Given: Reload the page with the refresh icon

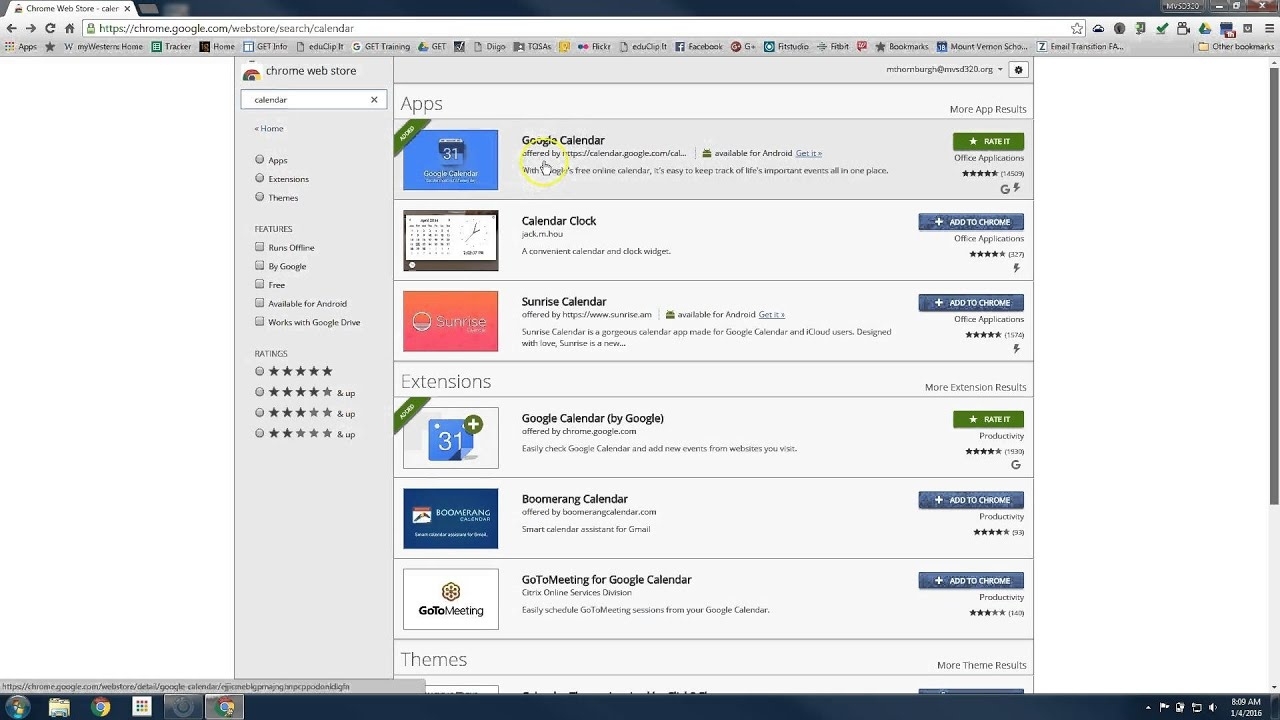Looking at the screenshot, I should (x=50, y=28).
